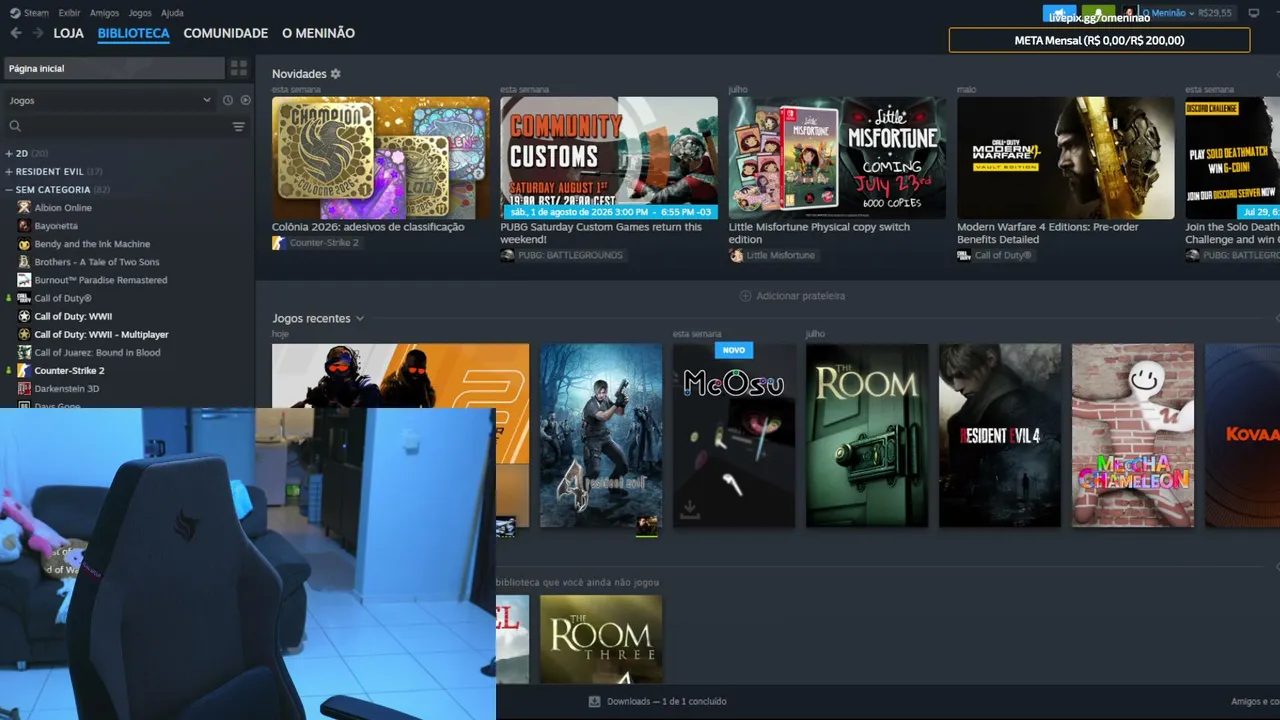Open Resident Evil 4 remake cover
Screen dimensions: 1280x720
pyautogui.click(x=1000, y=436)
